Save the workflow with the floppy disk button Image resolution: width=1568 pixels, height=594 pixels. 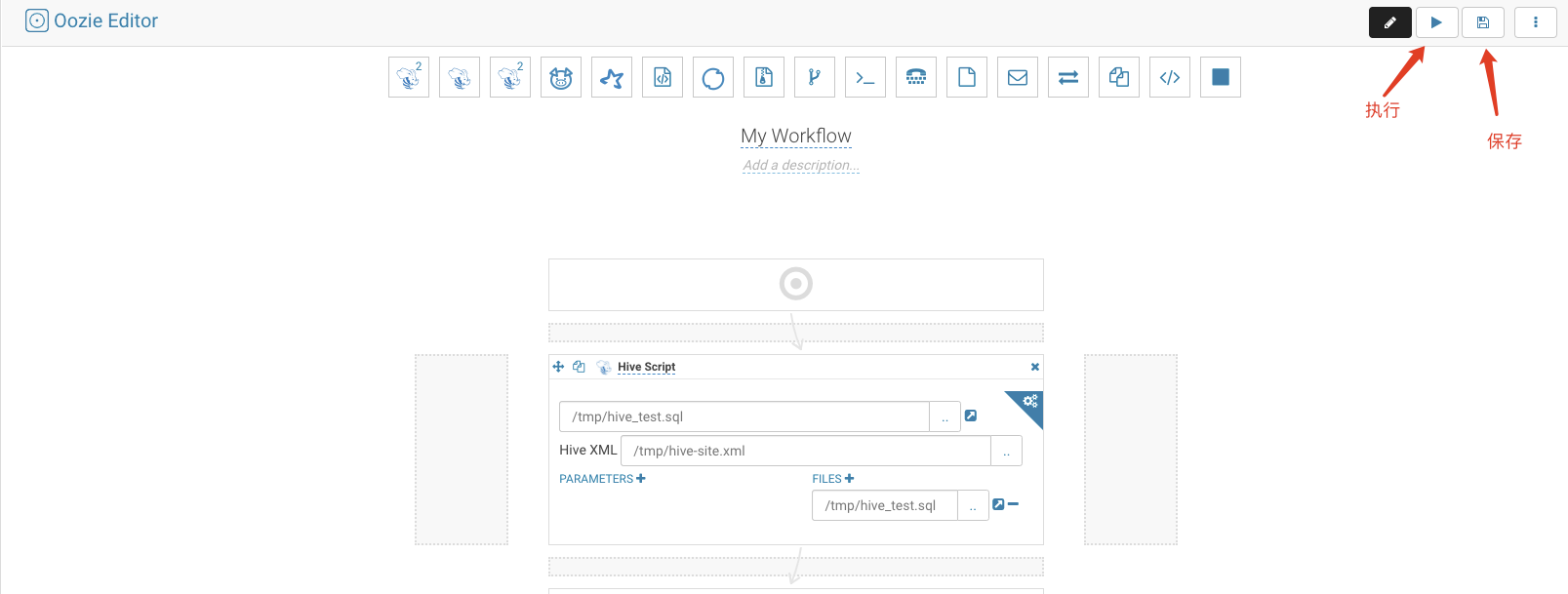tap(1483, 22)
